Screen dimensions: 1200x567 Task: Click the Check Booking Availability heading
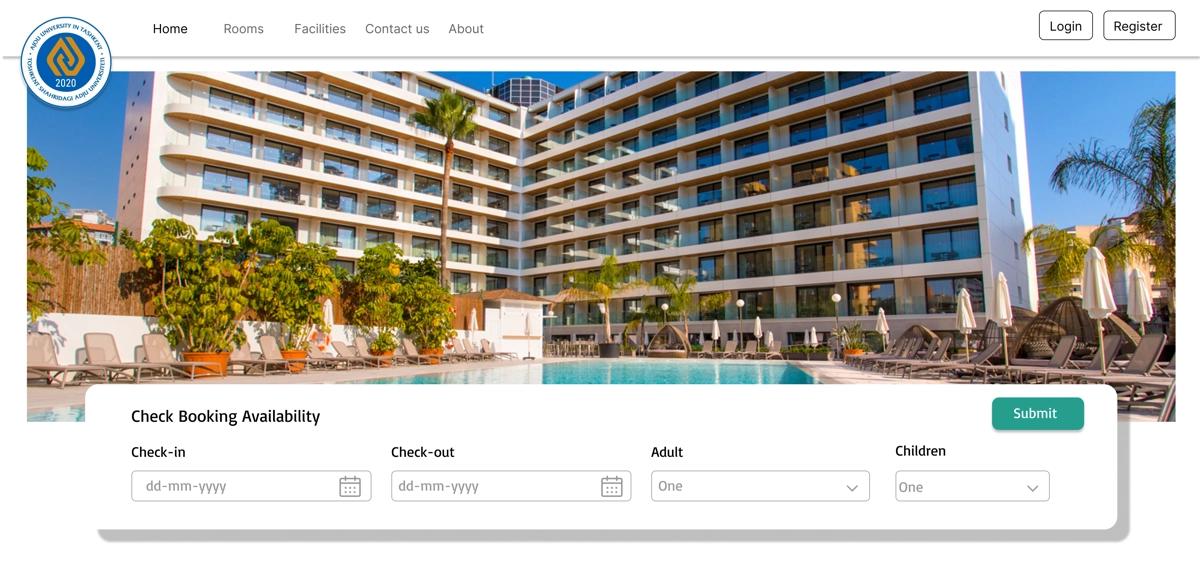[225, 417]
